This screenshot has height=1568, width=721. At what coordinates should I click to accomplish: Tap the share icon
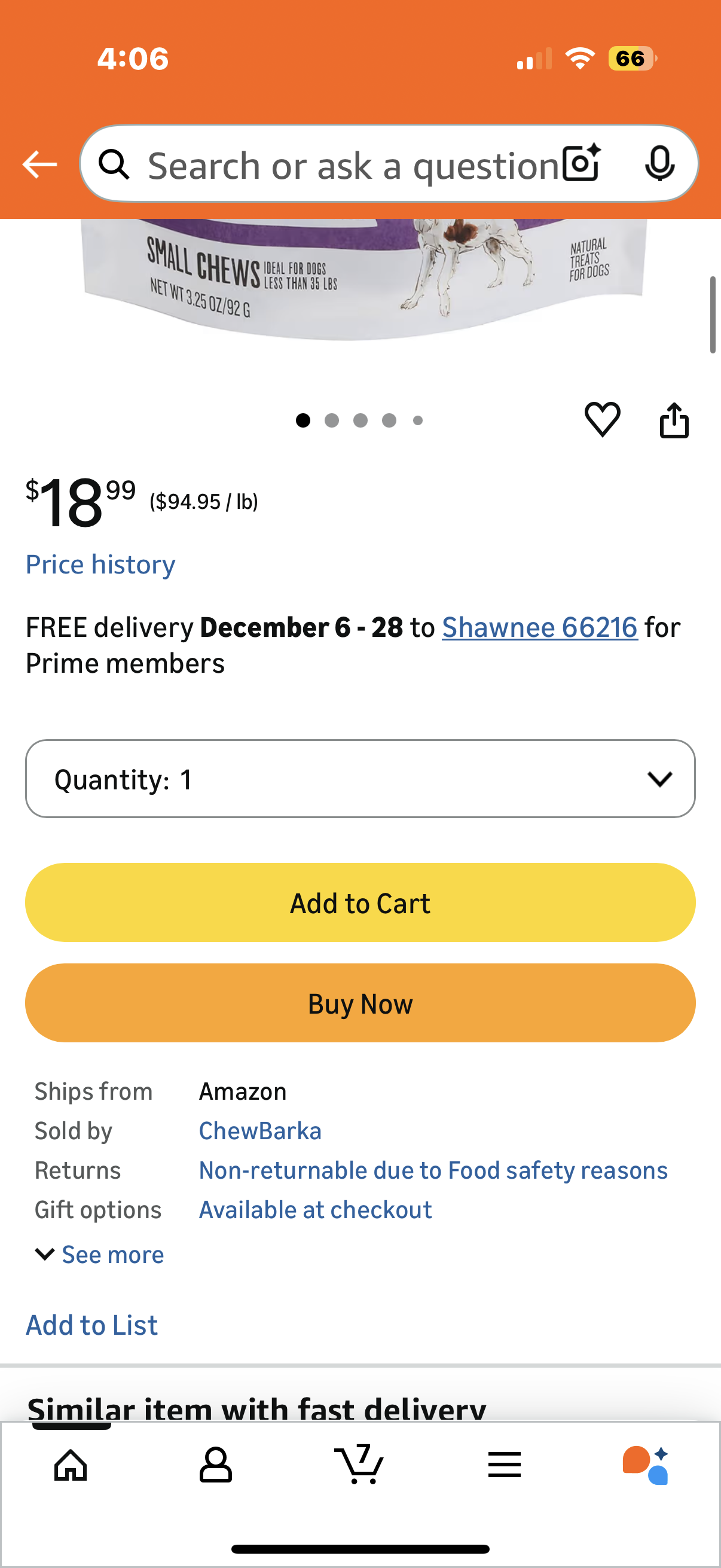[674, 420]
